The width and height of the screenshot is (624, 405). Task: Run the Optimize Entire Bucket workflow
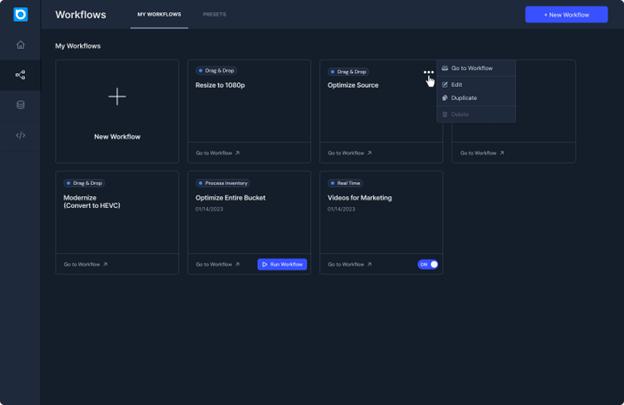tap(282, 264)
